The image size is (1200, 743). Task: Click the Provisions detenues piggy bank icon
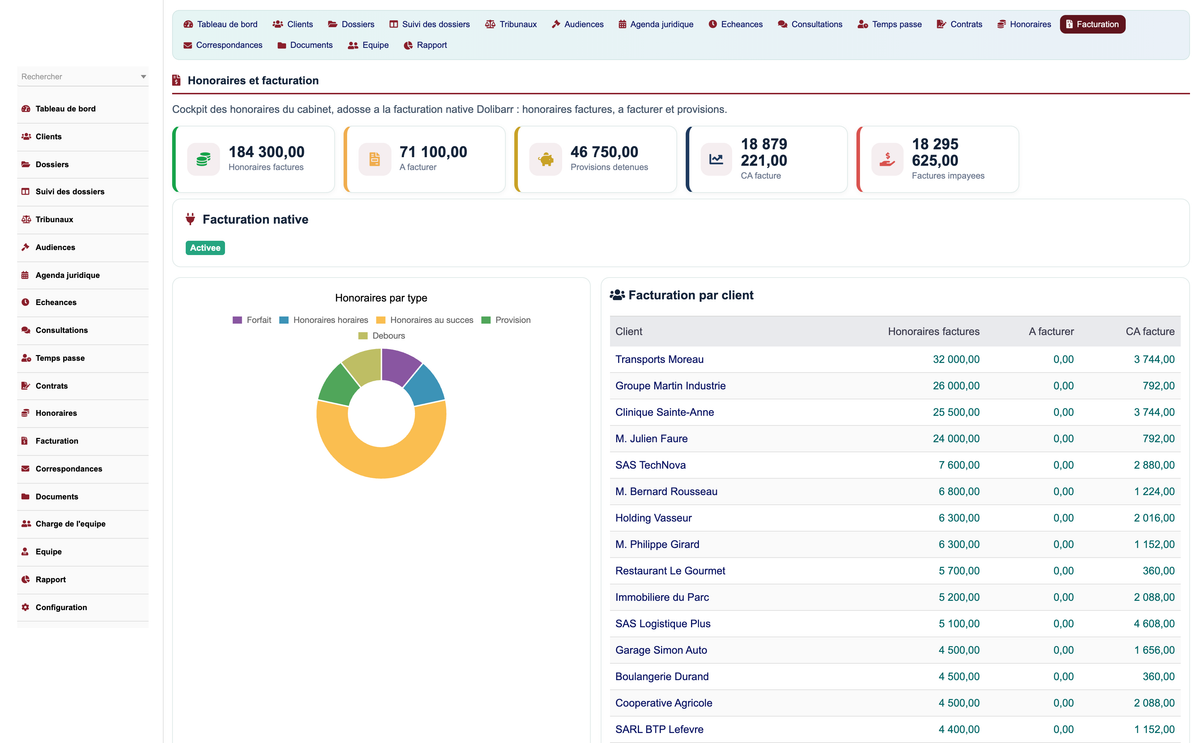point(546,159)
